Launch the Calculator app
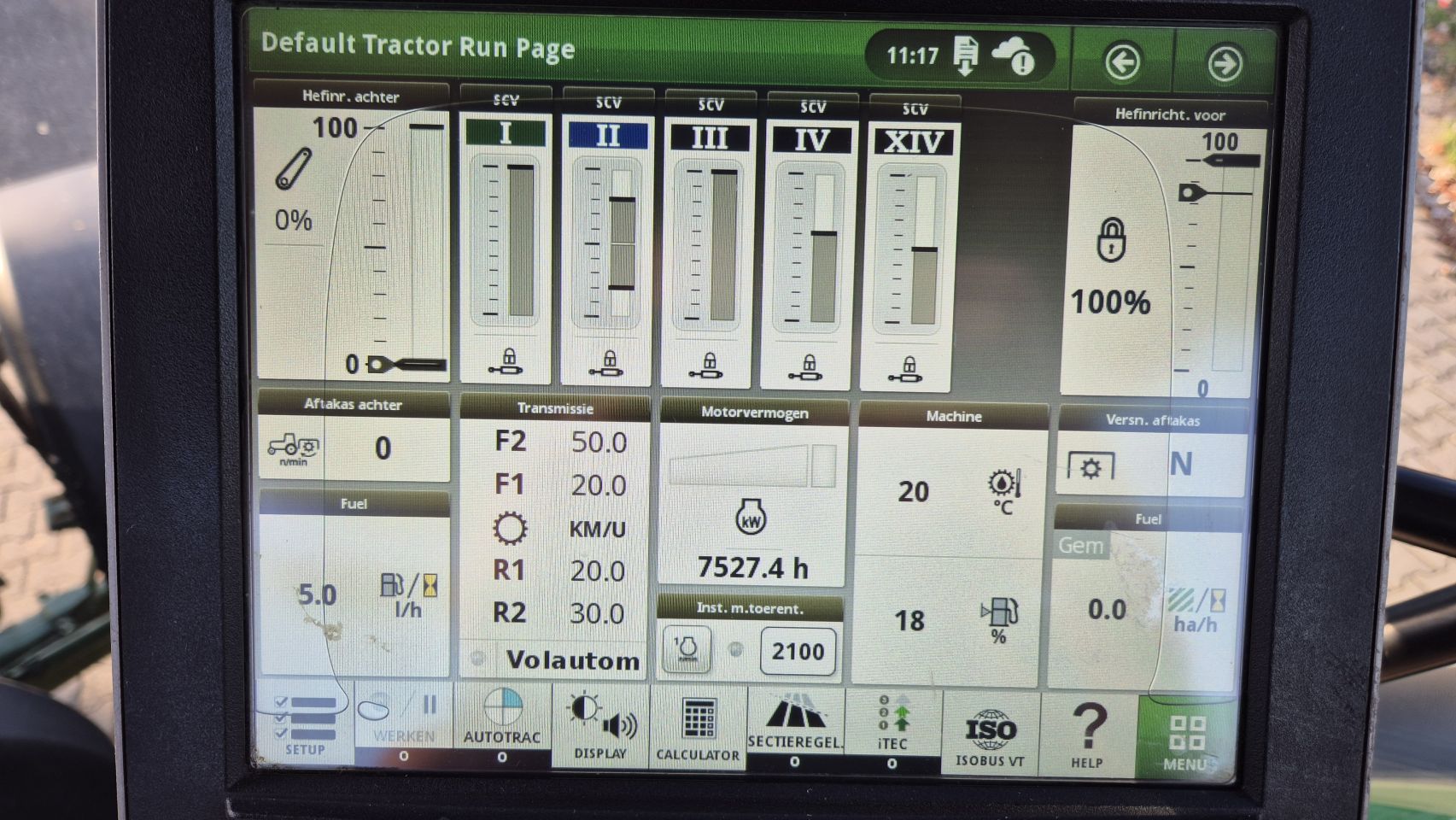 (698, 727)
